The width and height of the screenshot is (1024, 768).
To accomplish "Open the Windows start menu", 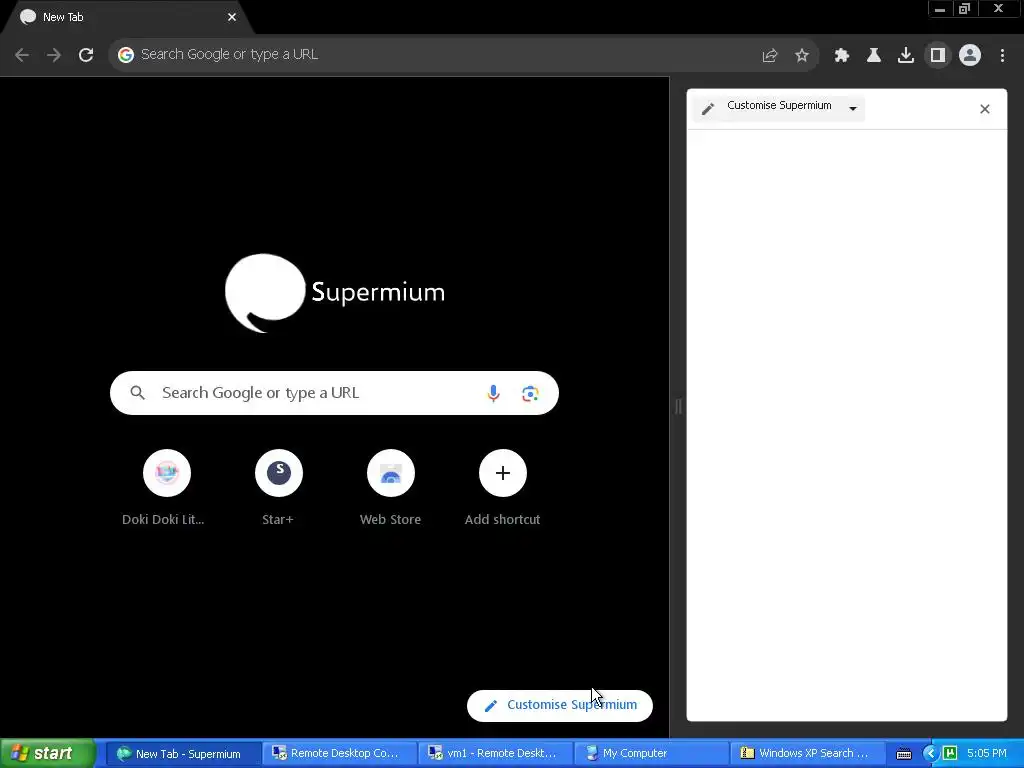I will [x=48, y=754].
